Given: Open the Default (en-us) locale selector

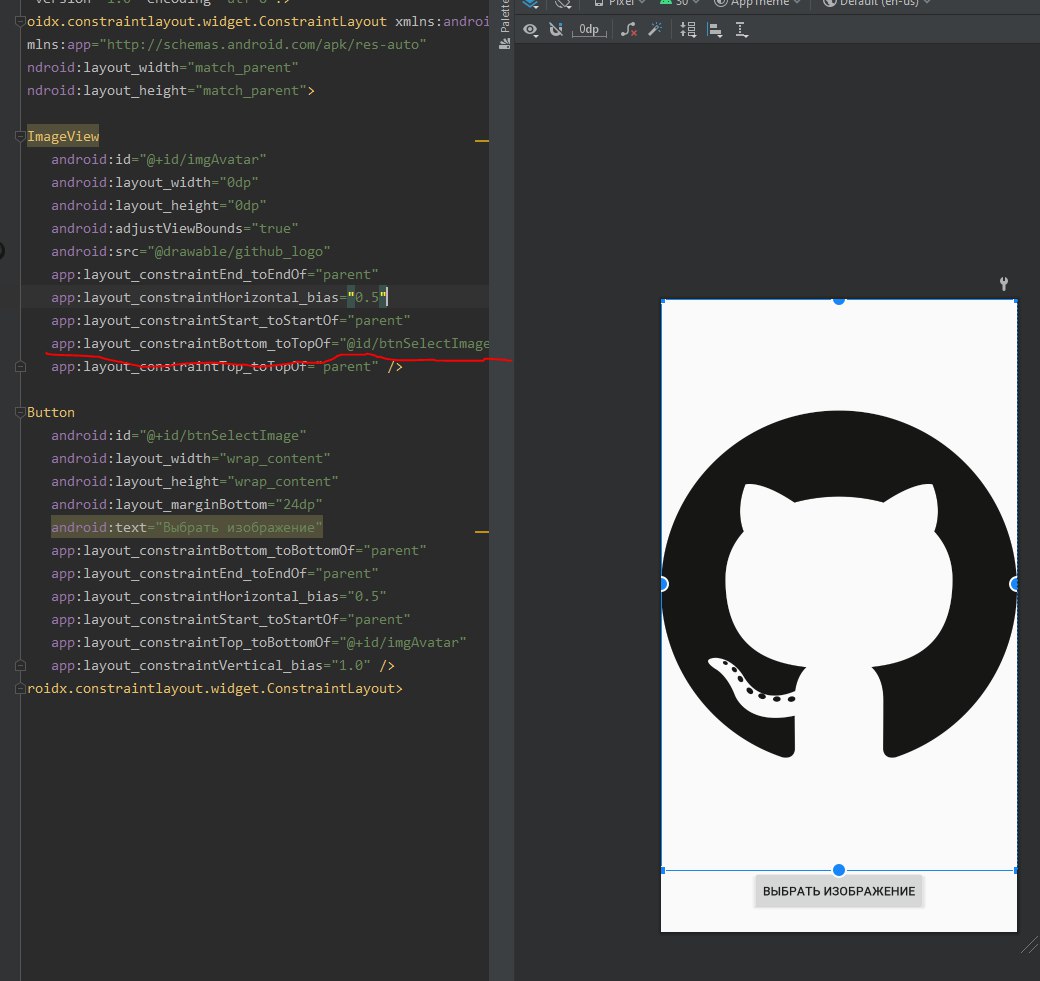Looking at the screenshot, I should 877,3.
